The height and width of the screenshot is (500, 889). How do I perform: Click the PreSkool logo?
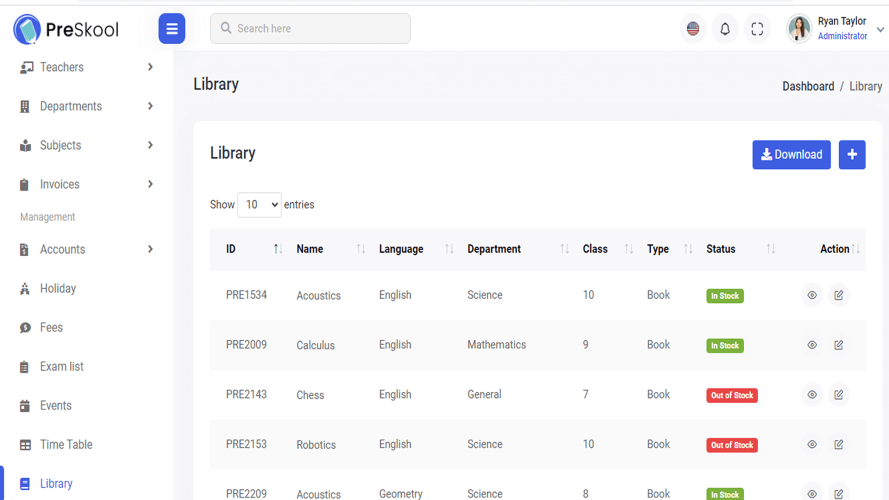point(66,29)
